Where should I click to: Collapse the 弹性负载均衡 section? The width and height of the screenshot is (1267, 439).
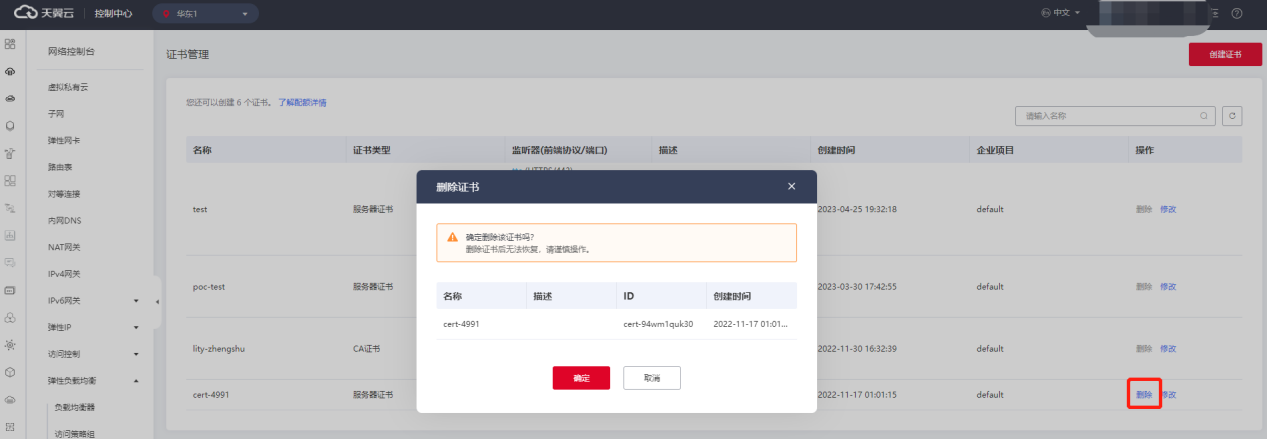point(136,380)
